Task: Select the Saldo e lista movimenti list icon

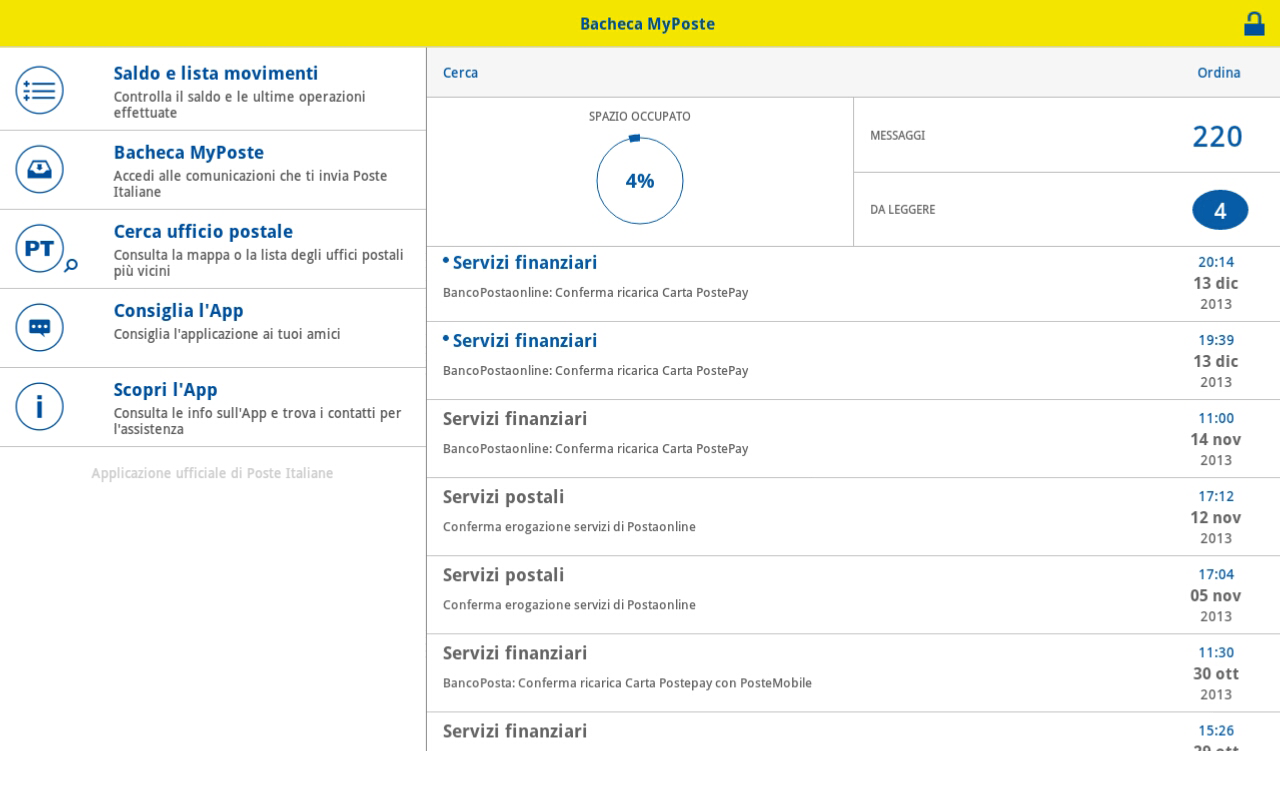Action: coord(40,90)
